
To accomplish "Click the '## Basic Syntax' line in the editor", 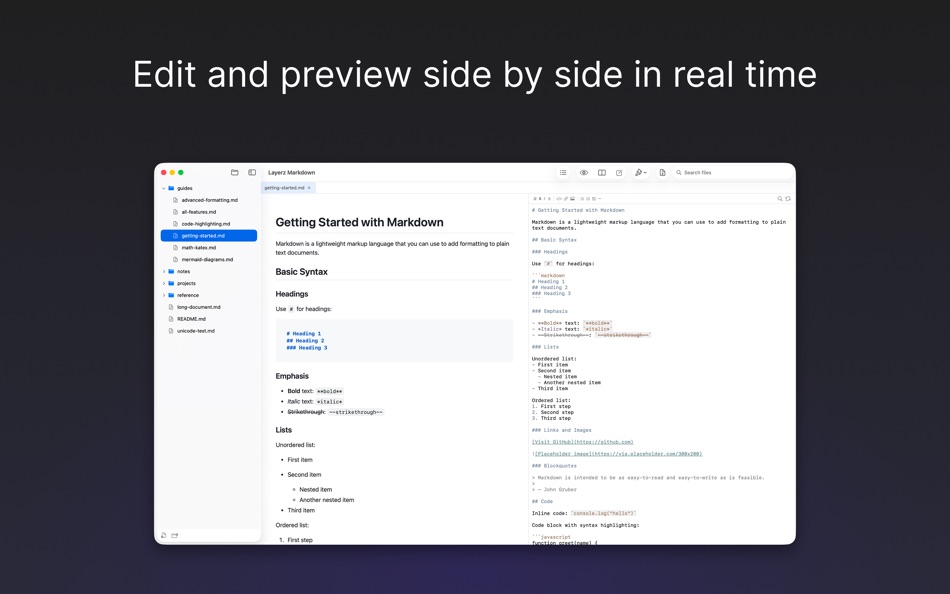I will point(554,240).
